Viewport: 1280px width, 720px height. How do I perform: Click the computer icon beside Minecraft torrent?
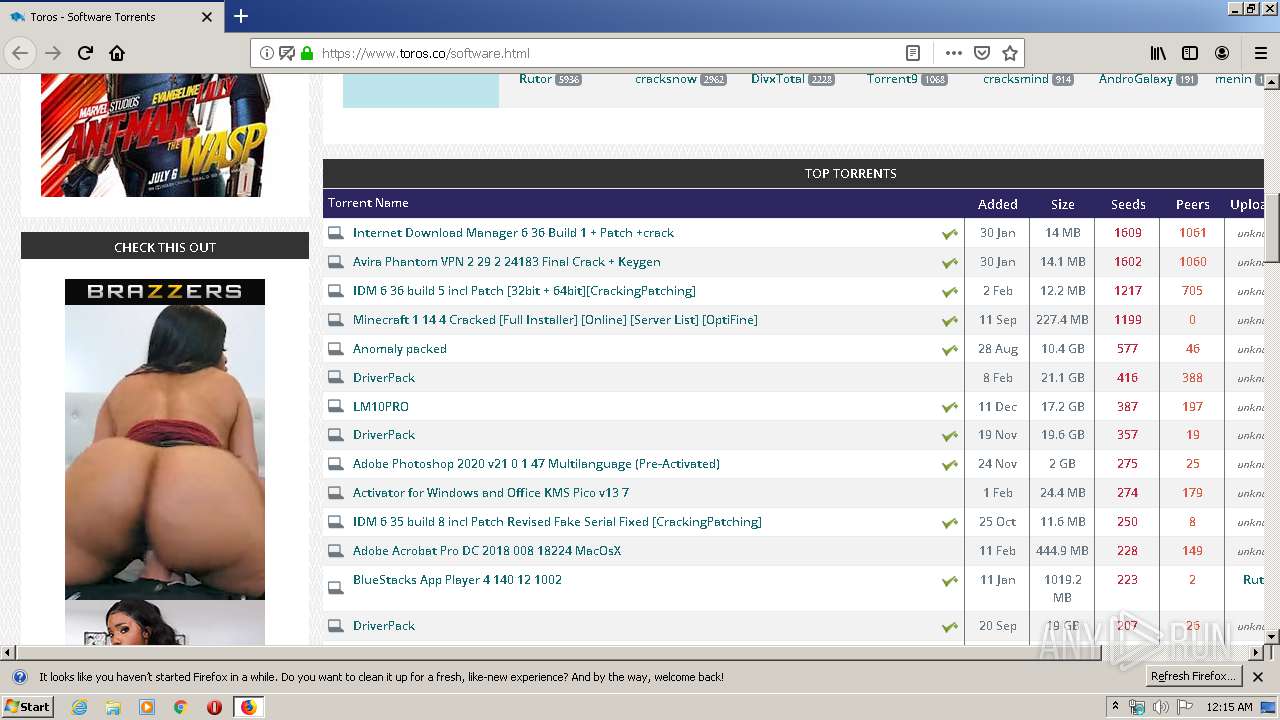(336, 320)
